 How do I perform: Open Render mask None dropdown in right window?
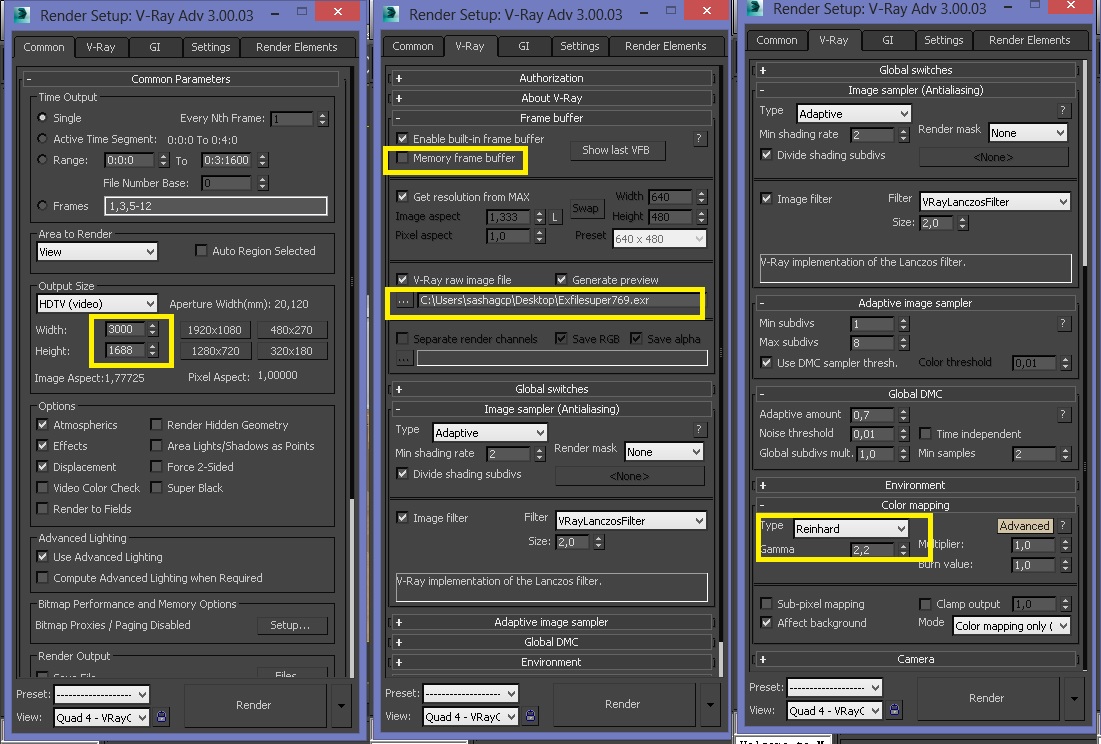point(1028,133)
